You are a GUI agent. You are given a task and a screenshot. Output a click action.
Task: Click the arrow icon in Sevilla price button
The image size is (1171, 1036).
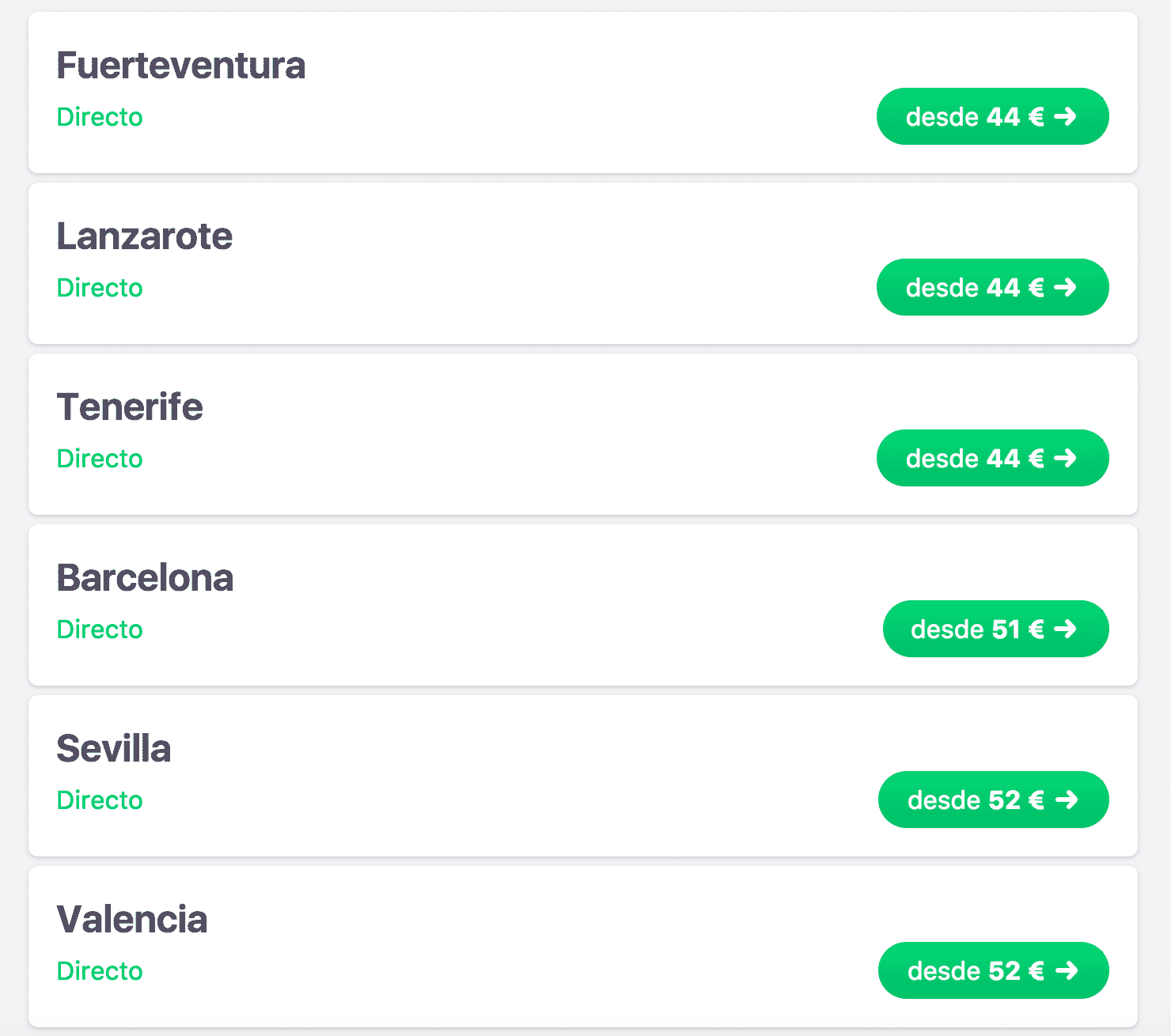1067,800
